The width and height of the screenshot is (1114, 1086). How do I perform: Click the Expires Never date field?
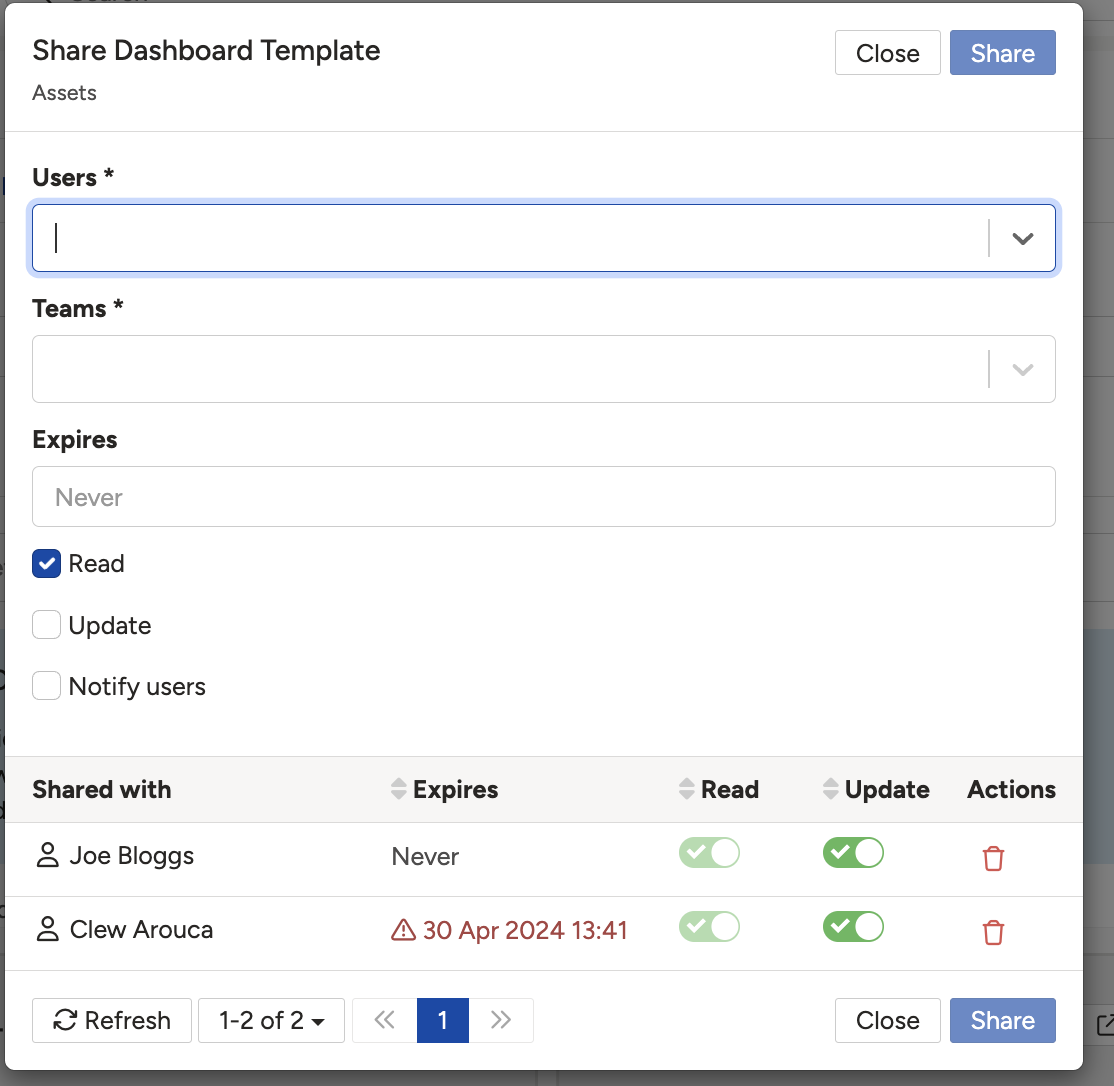544,496
